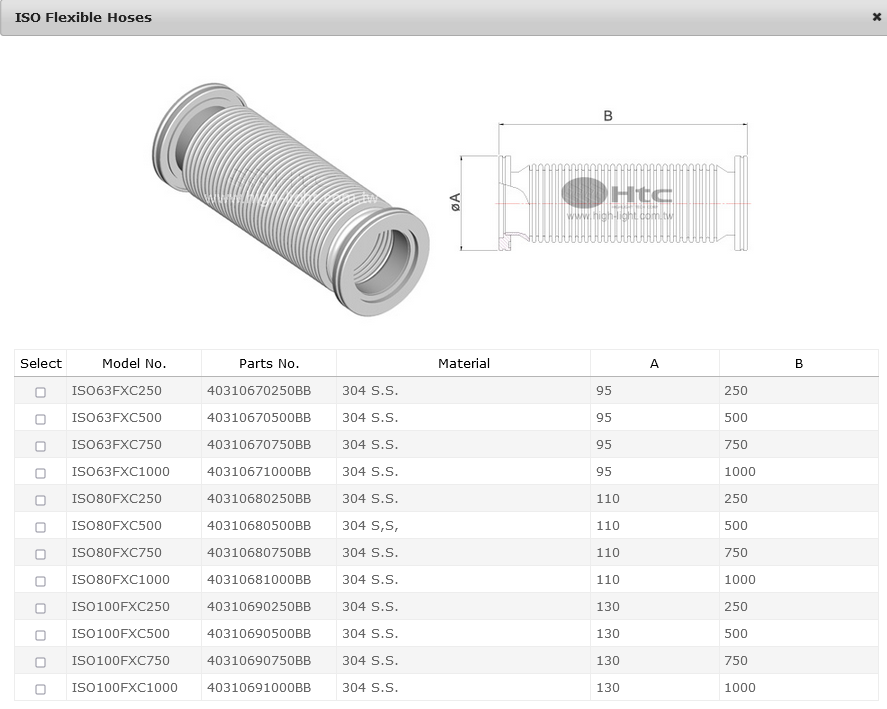Check the box for model ISO63FXC750
This screenshot has height=709, width=887.
(41, 446)
